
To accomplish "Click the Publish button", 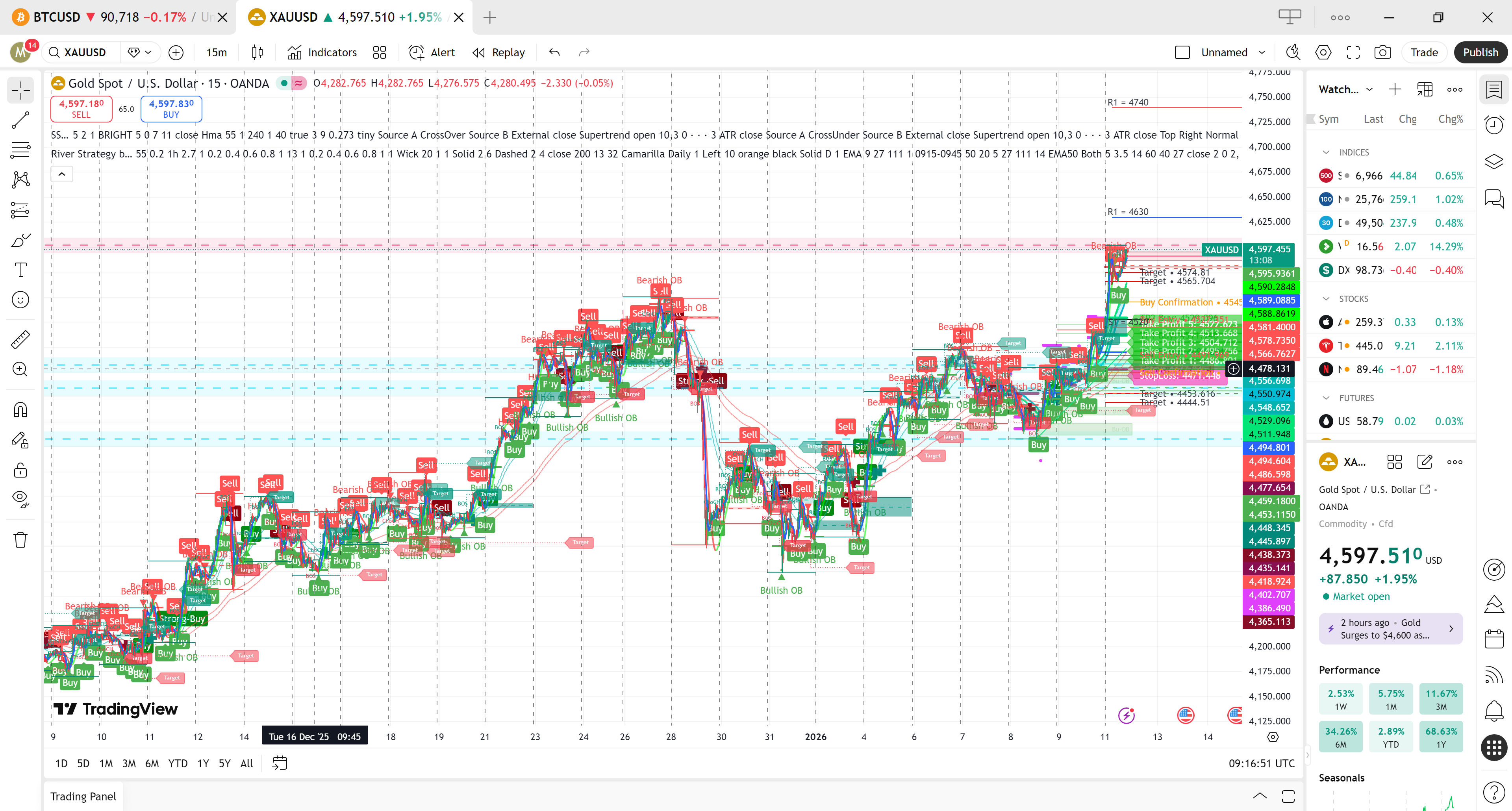I will 1480,52.
